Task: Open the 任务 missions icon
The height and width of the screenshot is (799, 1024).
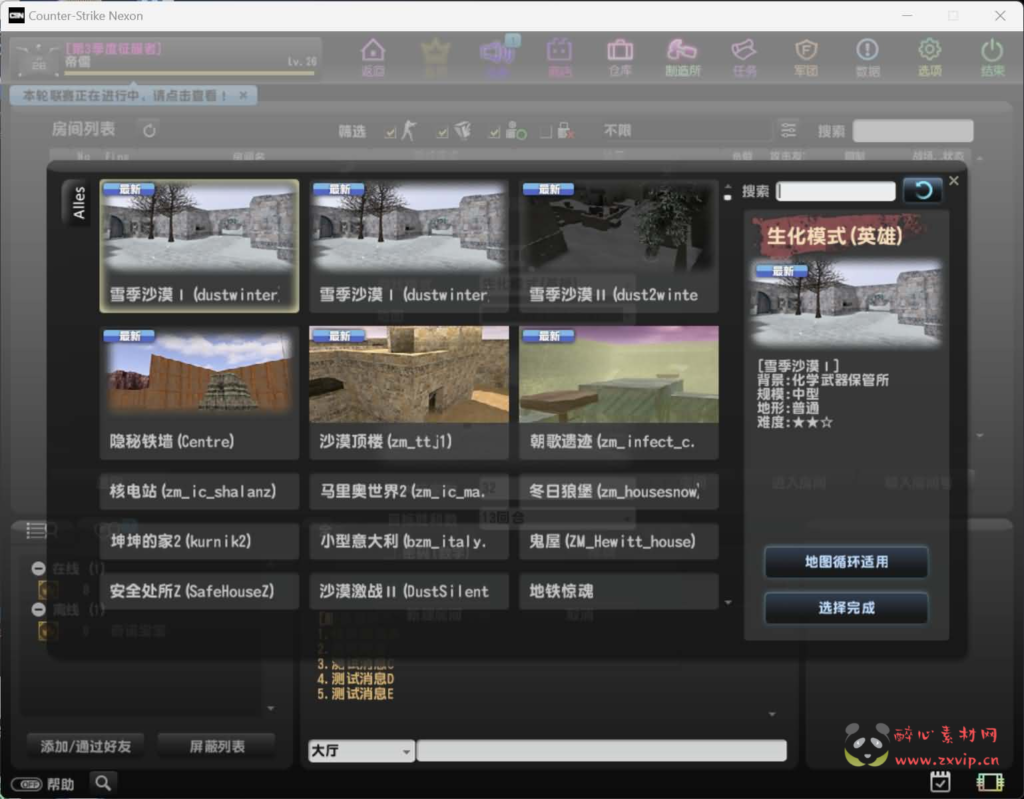Action: (744, 57)
